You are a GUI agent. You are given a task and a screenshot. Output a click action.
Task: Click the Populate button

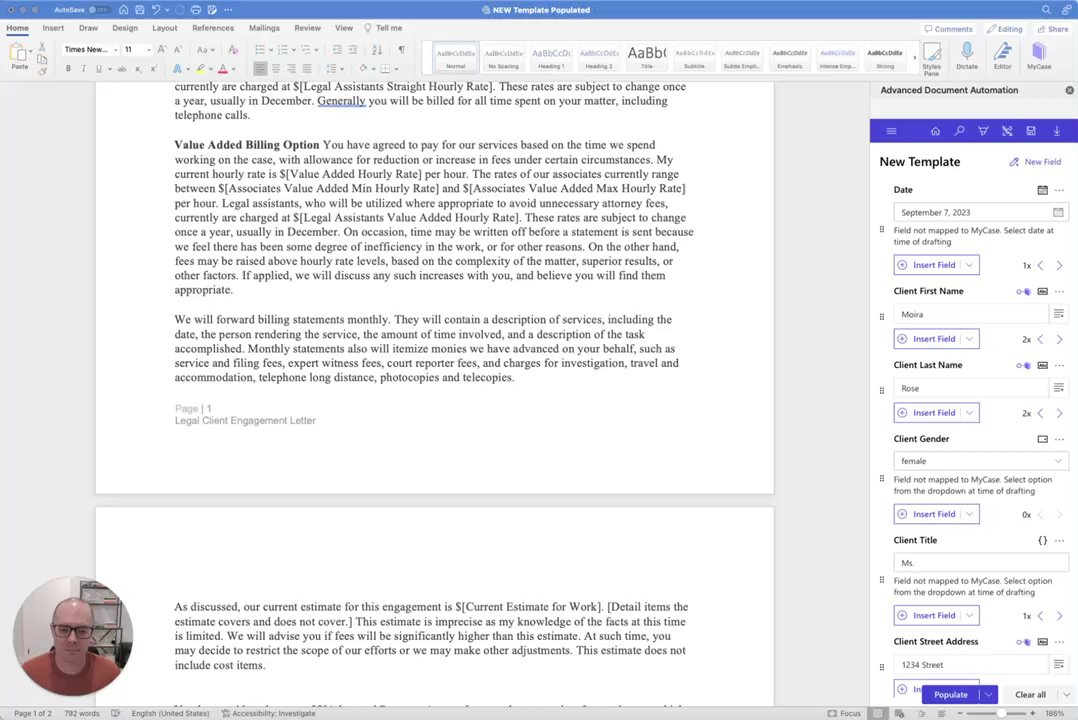point(951,695)
